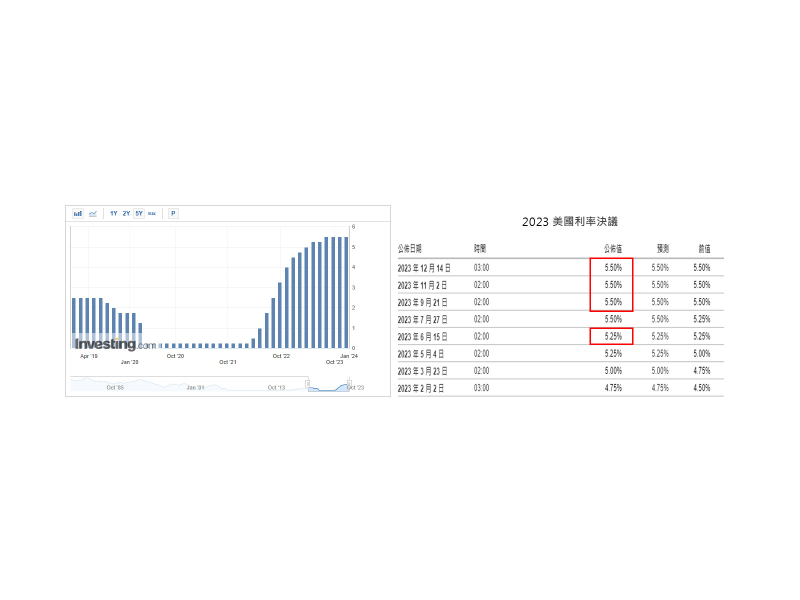The height and width of the screenshot is (600, 800).
Task: Click the 5.00% forecast for March 23
Action: [x=660, y=370]
